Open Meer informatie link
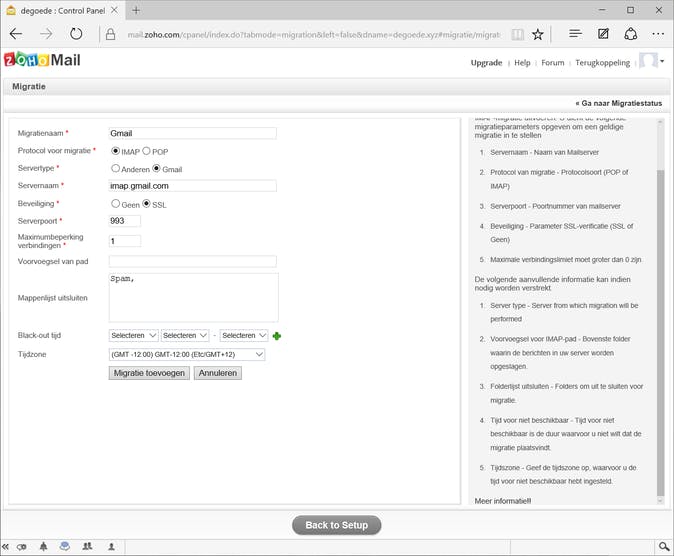 point(503,501)
